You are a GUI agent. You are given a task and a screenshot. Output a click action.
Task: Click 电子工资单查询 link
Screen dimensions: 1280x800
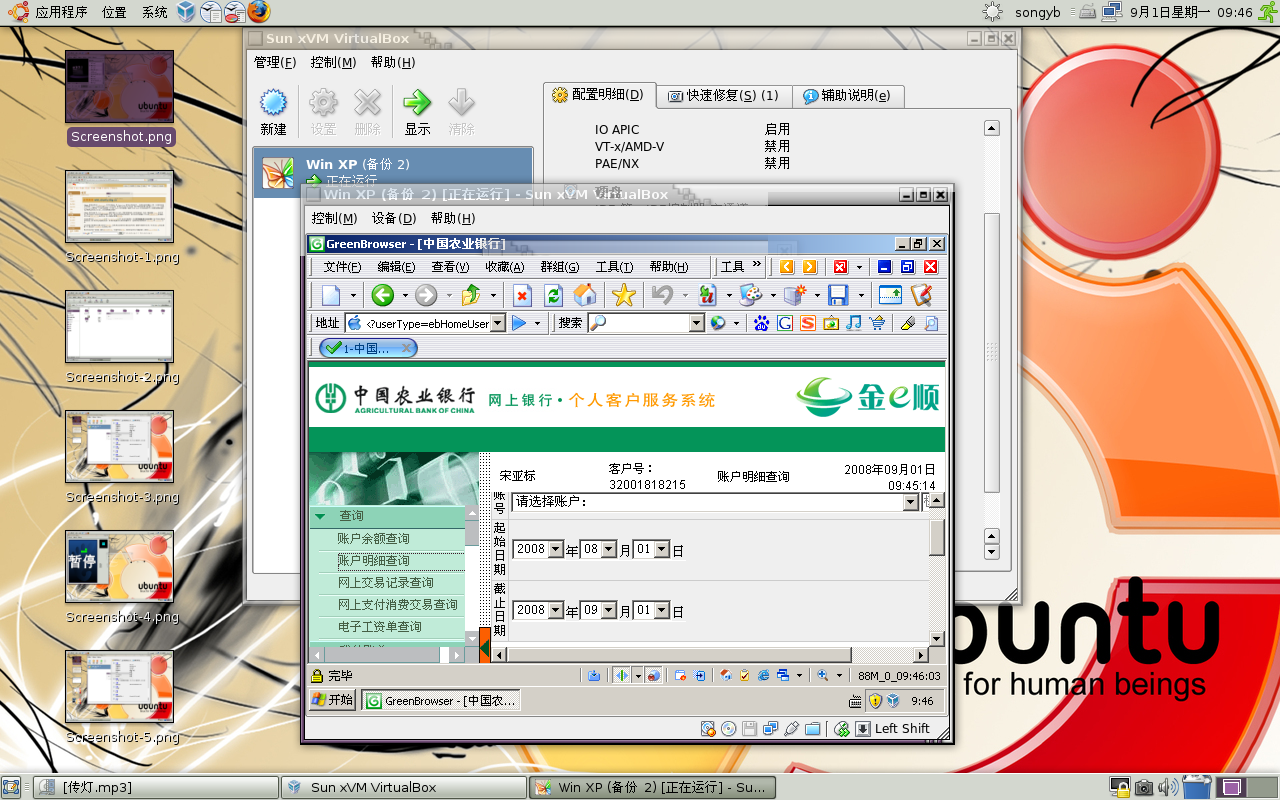(379, 626)
